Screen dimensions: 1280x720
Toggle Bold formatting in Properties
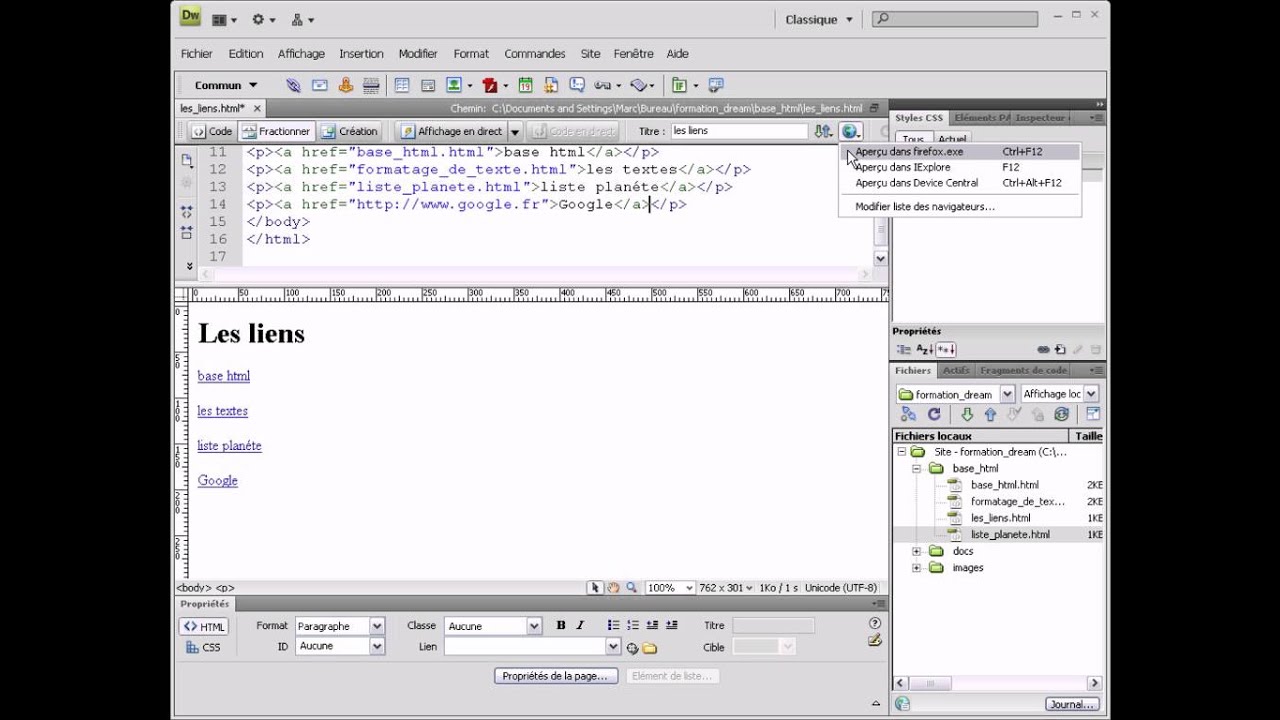point(561,626)
